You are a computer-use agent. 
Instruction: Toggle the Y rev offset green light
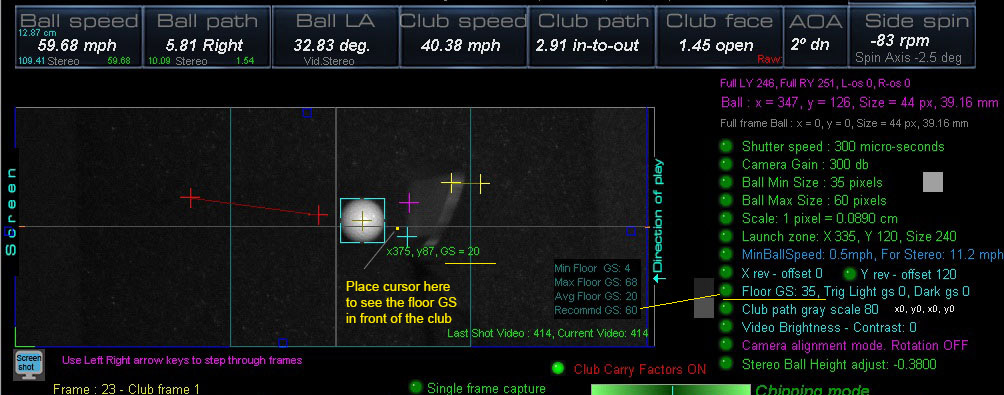click(849, 274)
